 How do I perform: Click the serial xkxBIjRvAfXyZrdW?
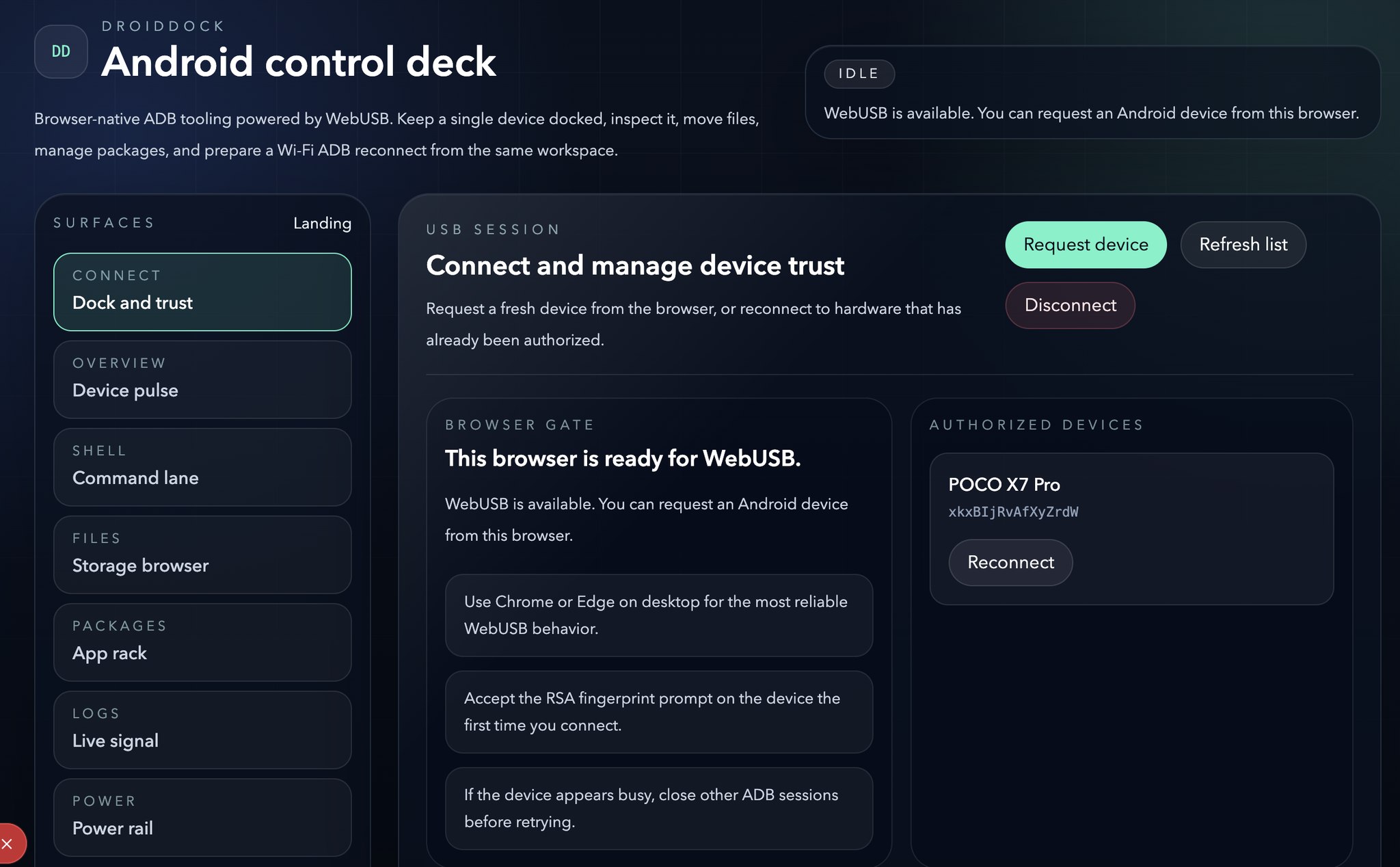(1013, 512)
